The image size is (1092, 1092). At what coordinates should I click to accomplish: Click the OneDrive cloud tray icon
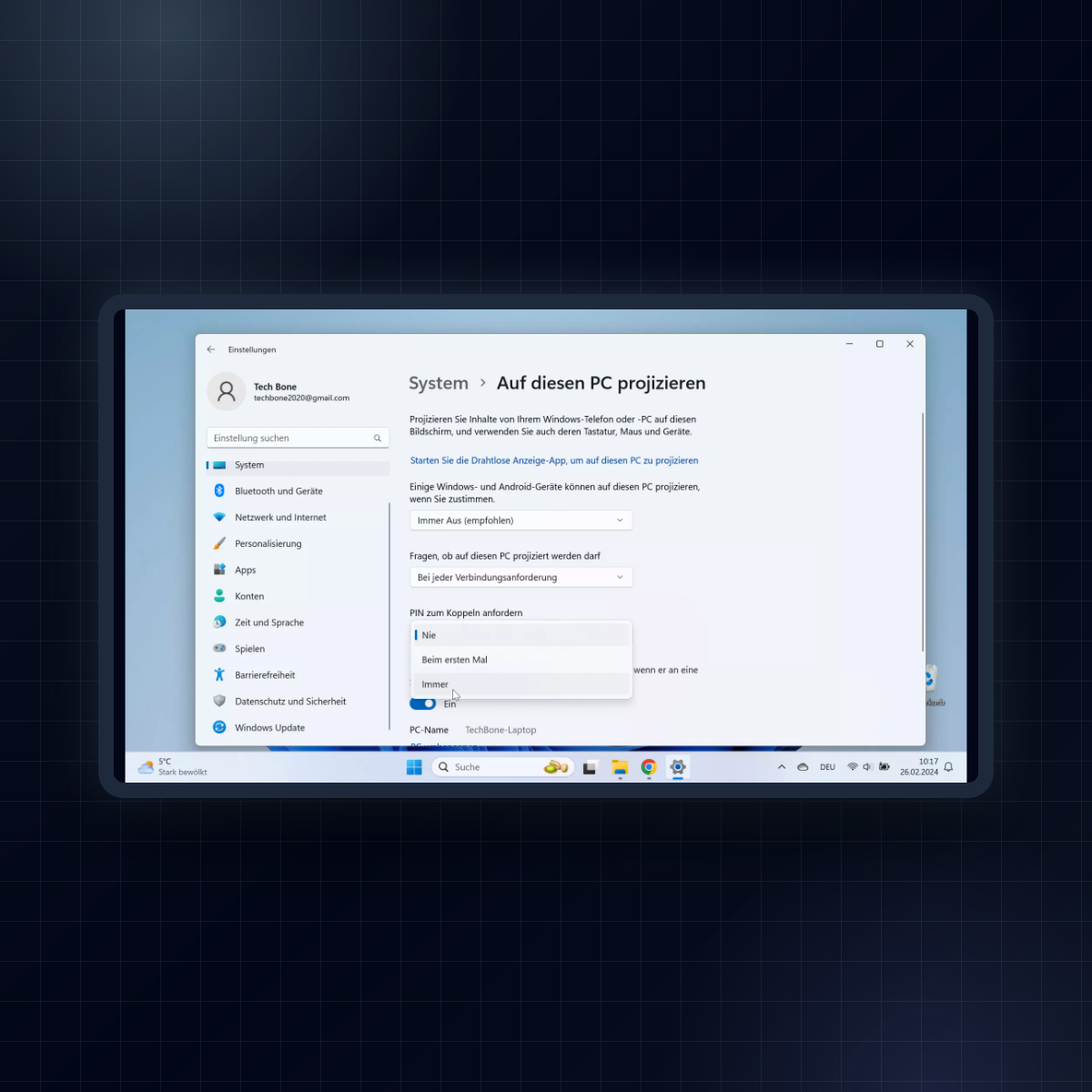pos(803,767)
